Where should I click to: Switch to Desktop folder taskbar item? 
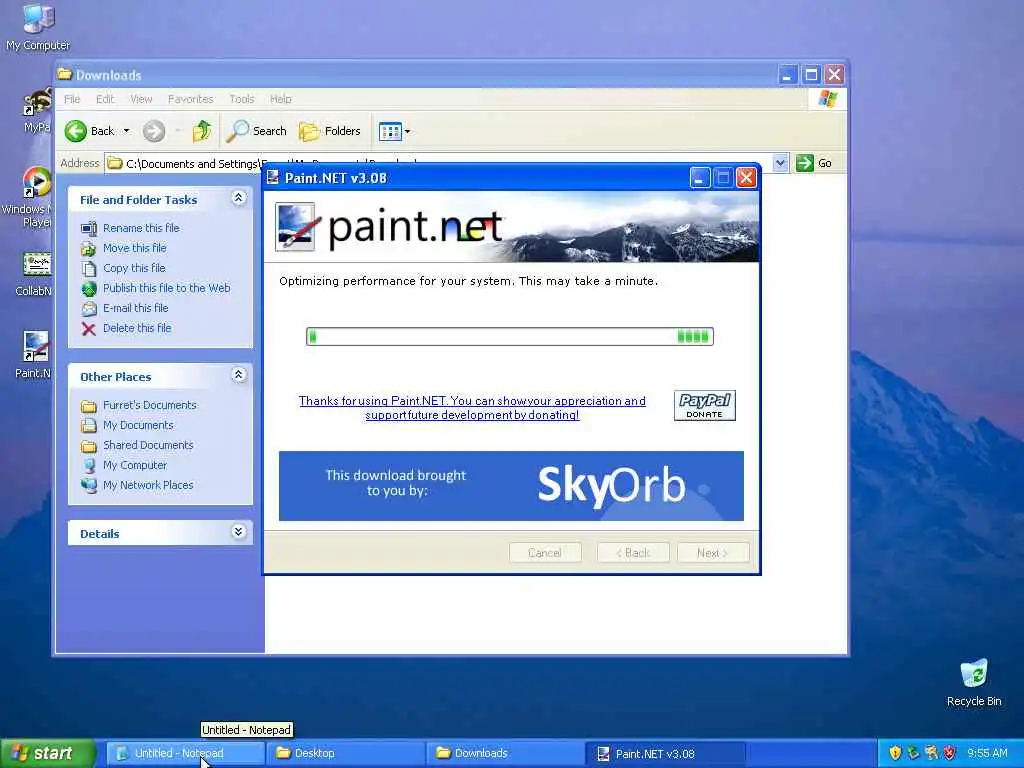pyautogui.click(x=345, y=754)
